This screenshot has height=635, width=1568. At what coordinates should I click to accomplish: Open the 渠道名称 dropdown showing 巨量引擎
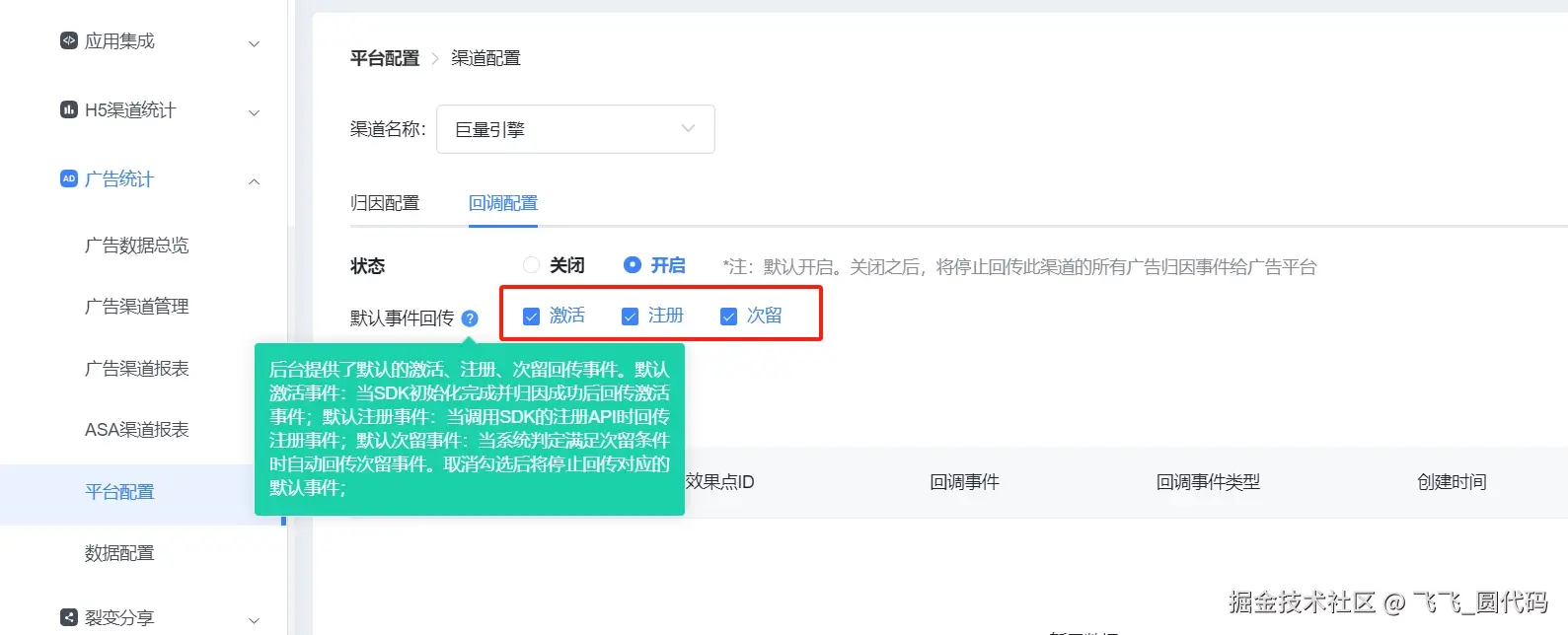[575, 129]
